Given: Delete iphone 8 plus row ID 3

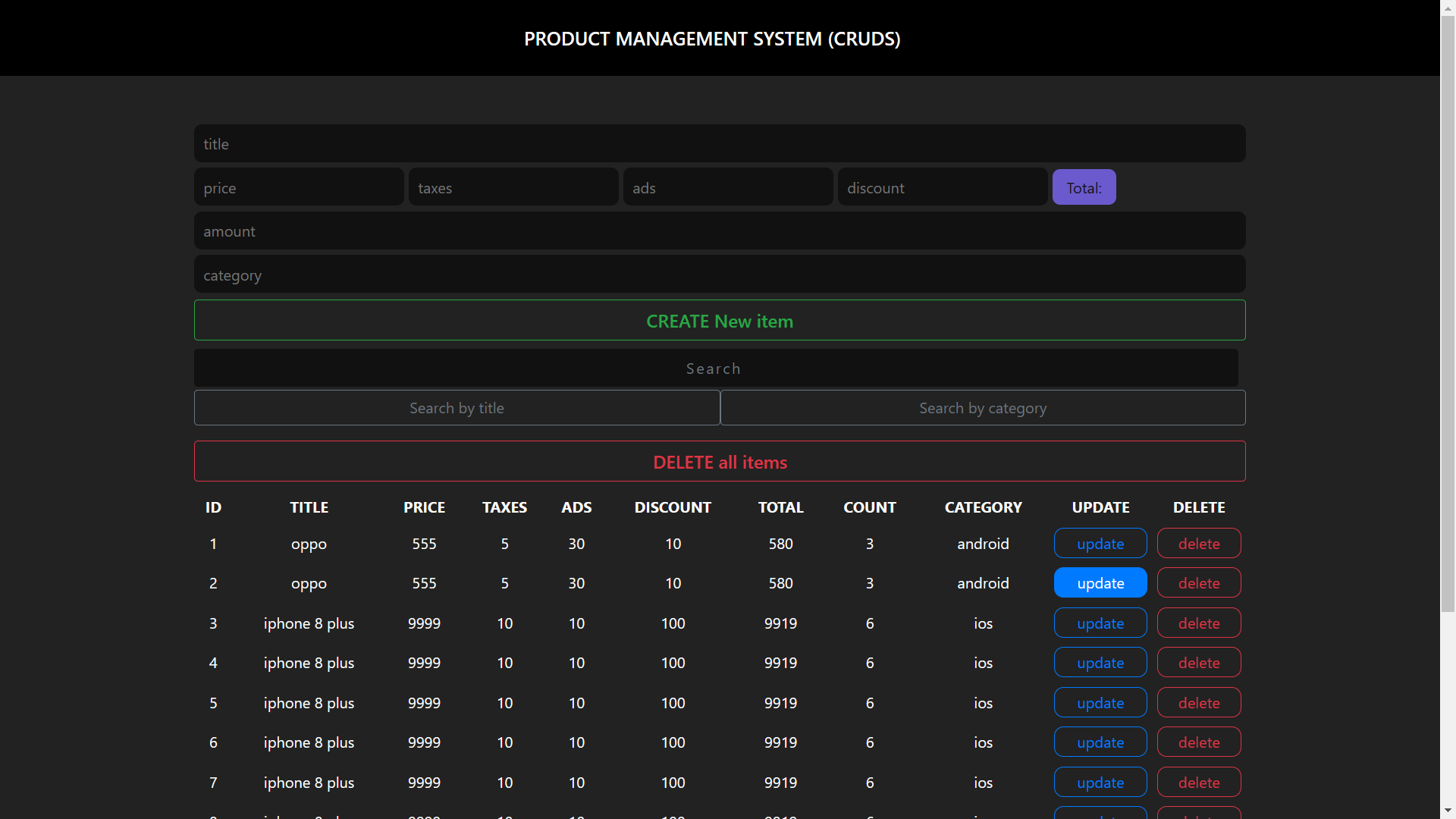Looking at the screenshot, I should coord(1199,623).
